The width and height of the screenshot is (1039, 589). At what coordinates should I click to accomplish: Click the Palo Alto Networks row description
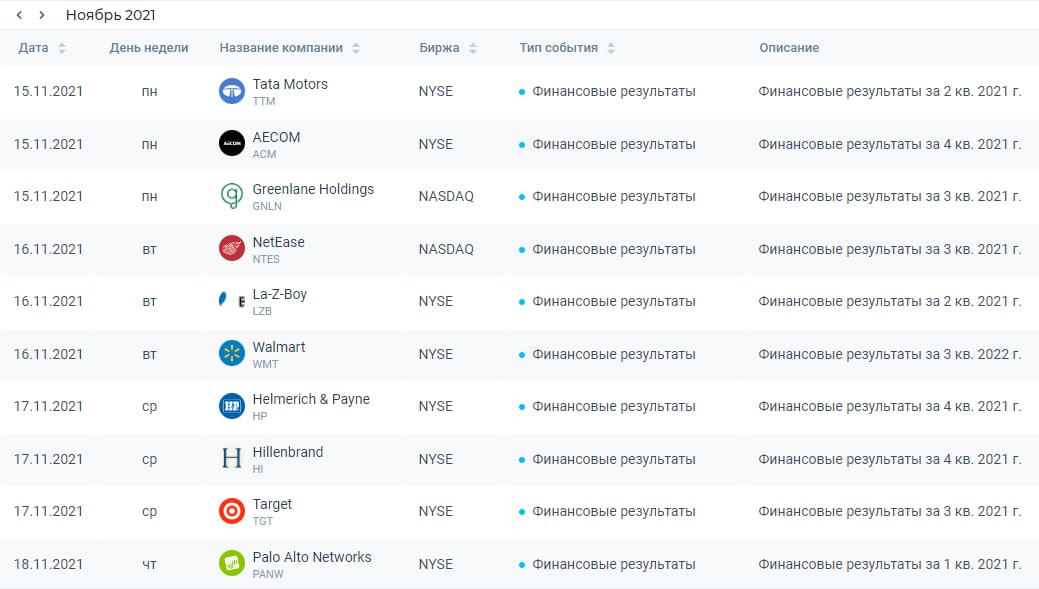point(889,564)
